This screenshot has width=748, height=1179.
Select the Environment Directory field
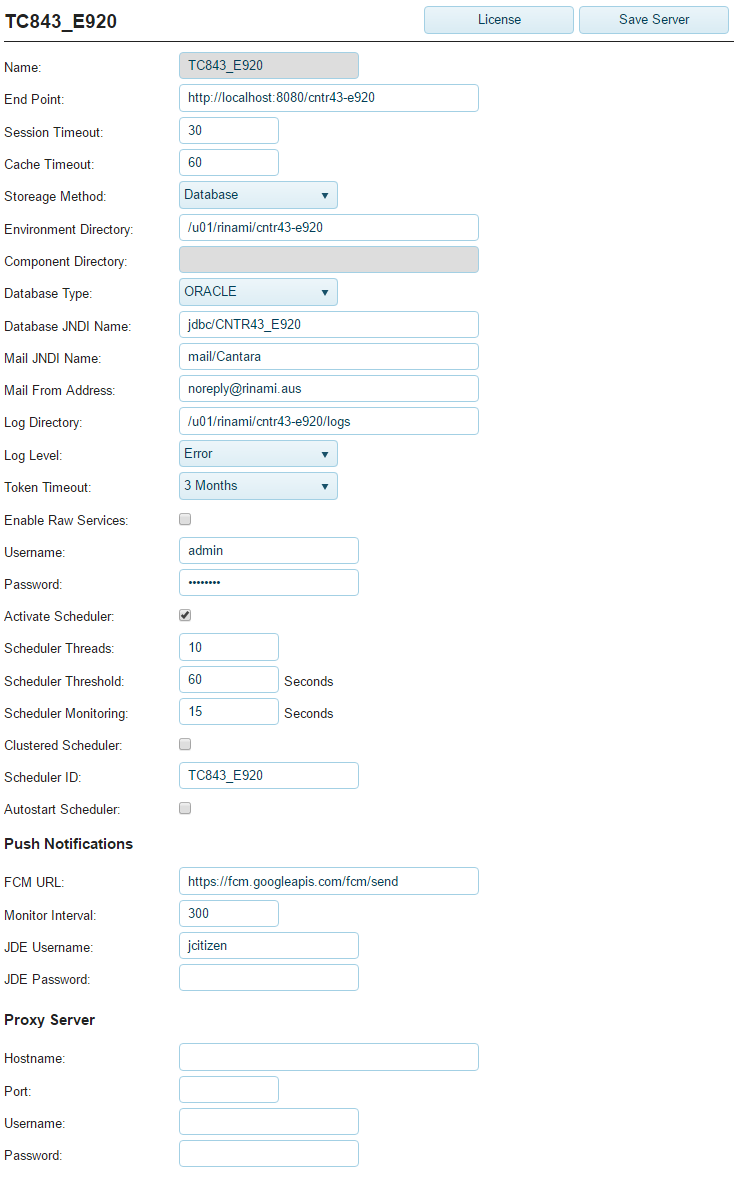328,227
